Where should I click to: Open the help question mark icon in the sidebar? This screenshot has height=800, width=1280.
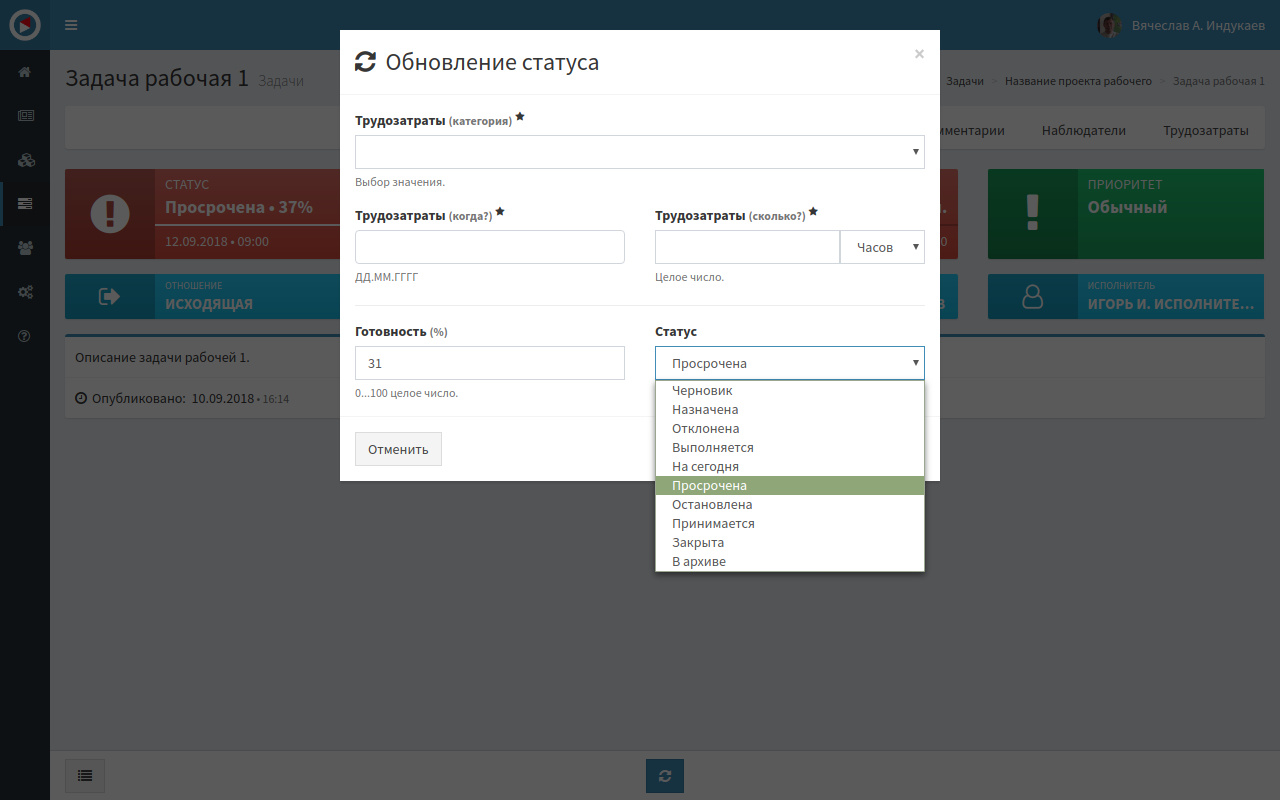tap(25, 336)
